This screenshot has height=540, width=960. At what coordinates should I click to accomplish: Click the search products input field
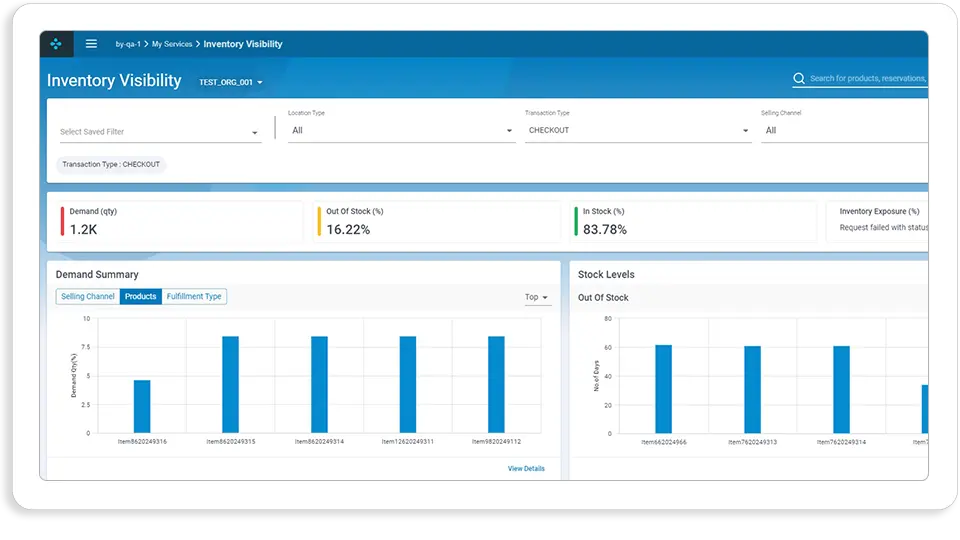click(x=868, y=78)
